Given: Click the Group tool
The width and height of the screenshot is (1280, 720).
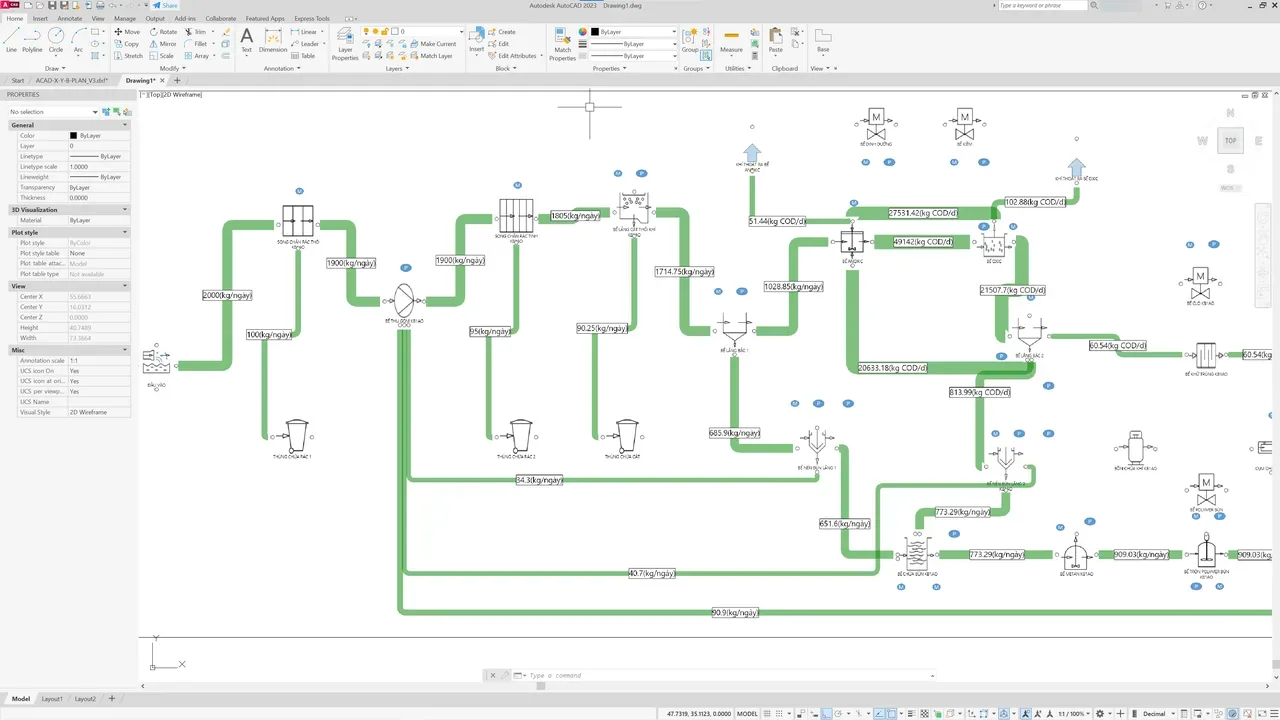Looking at the screenshot, I should (x=690, y=40).
